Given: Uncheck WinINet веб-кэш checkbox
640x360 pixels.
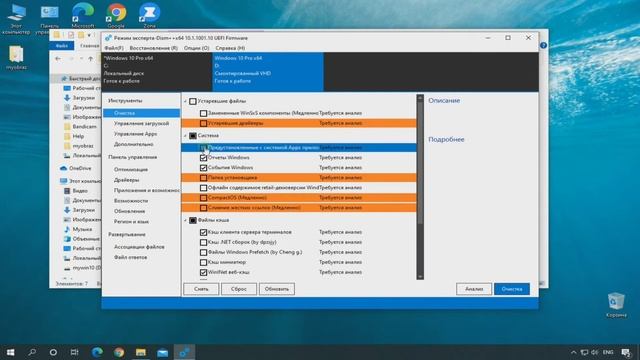Looking at the screenshot, I should (203, 272).
